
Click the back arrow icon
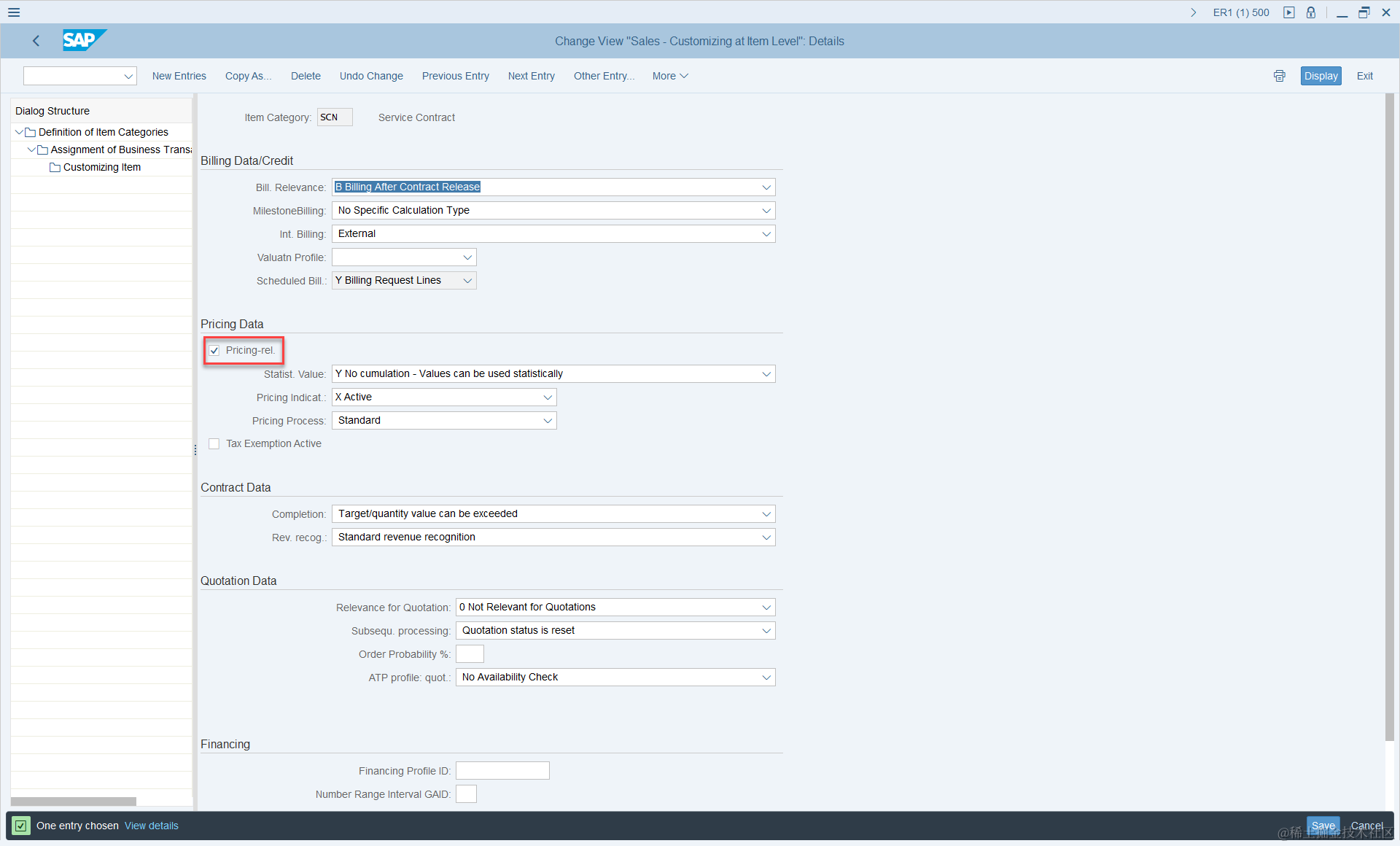pos(36,41)
